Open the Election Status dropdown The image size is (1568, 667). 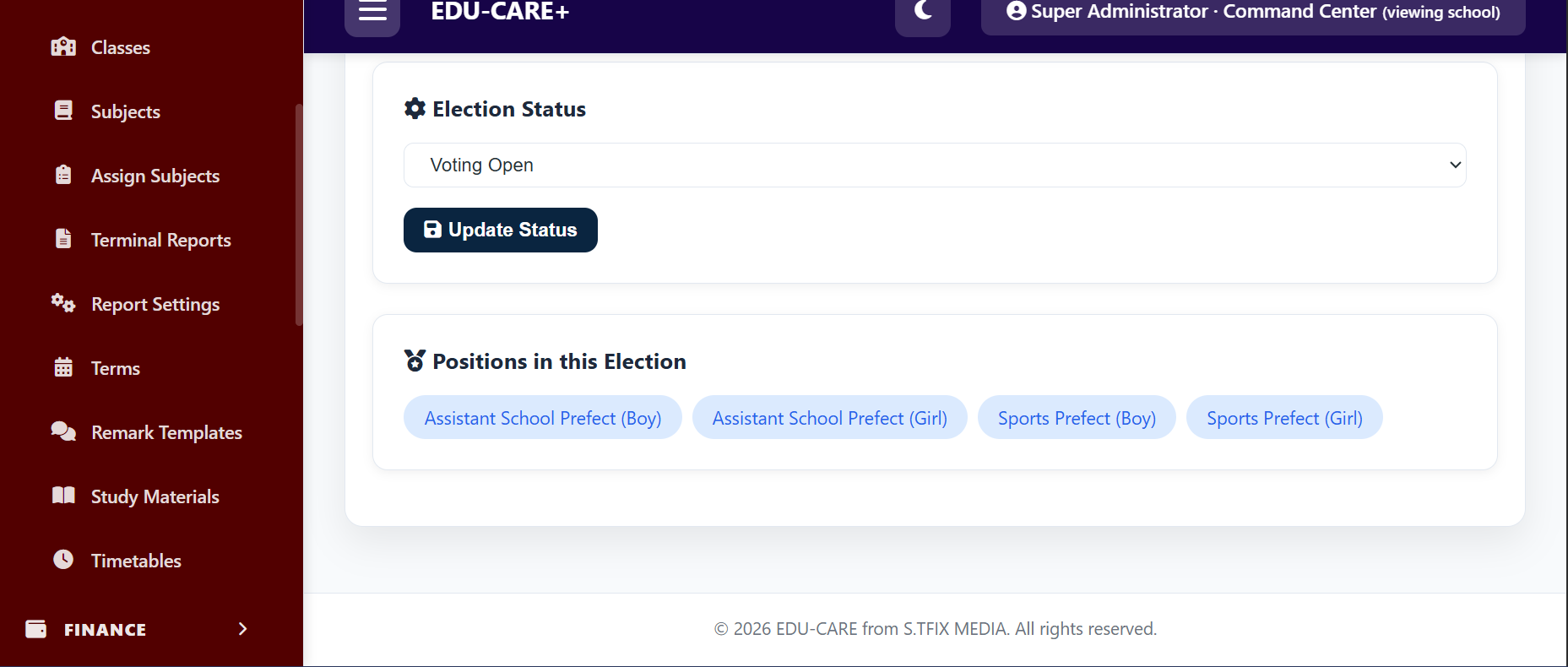[935, 165]
